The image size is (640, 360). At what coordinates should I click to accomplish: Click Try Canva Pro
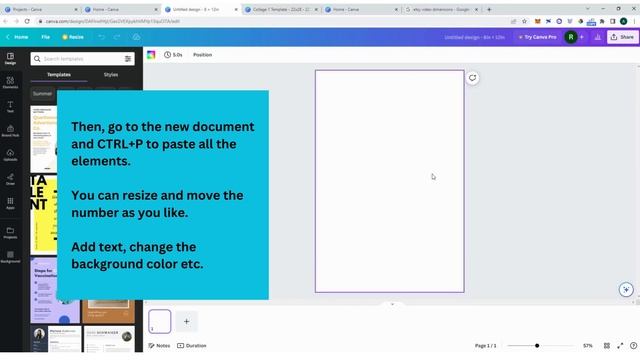pos(537,37)
